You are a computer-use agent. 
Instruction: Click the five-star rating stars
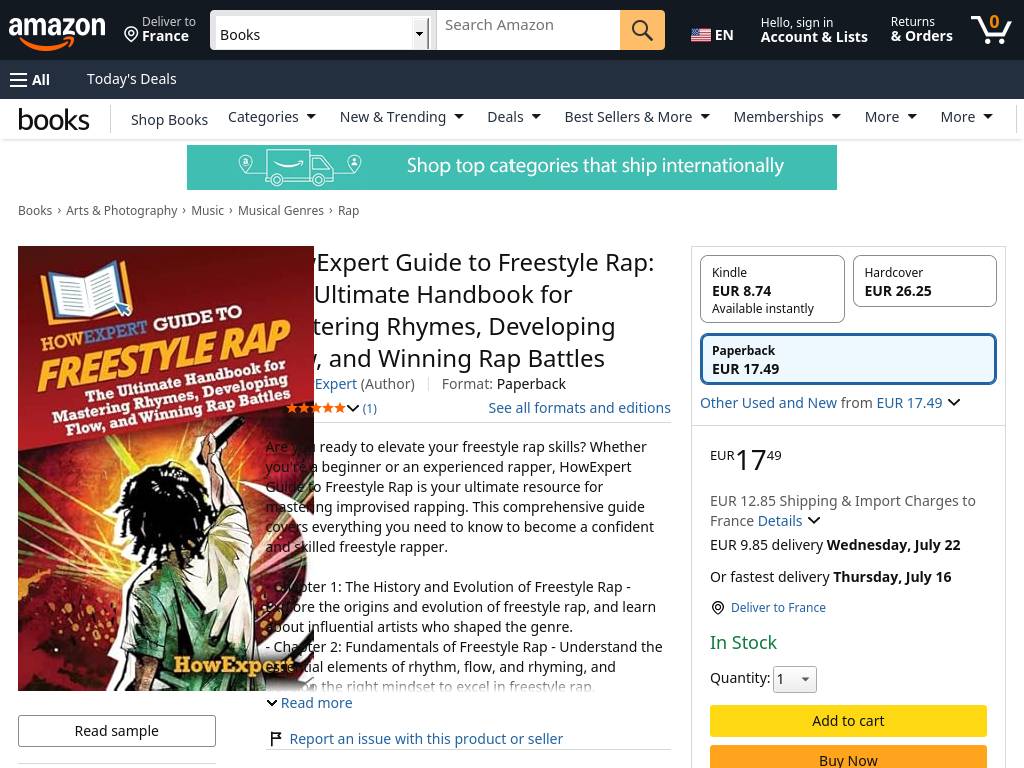316,408
